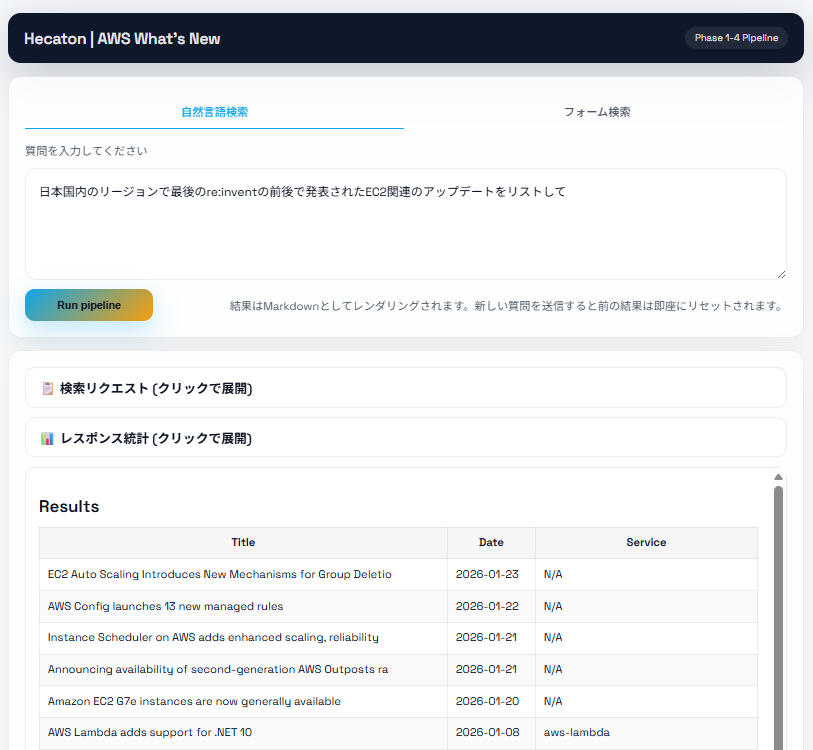Screen dimensions: 813x750
Task: Click the Date column header
Action: coord(491,542)
